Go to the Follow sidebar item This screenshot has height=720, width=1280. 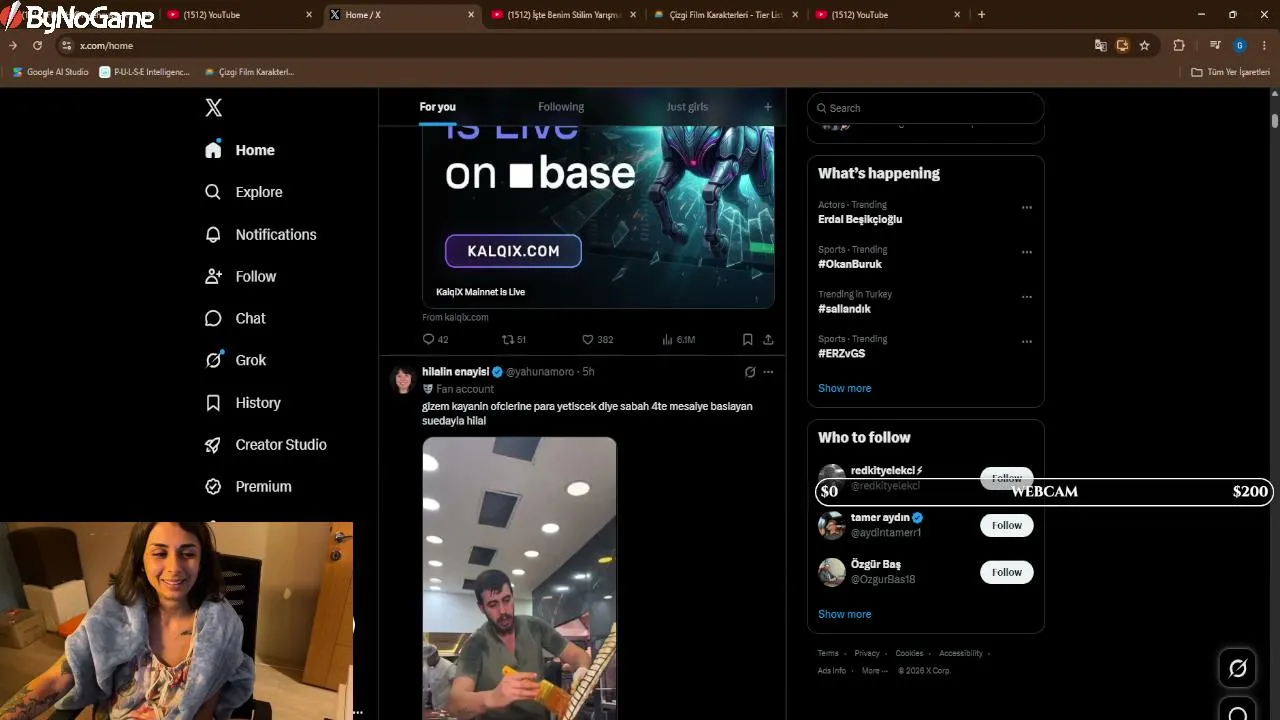pyautogui.click(x=241, y=276)
